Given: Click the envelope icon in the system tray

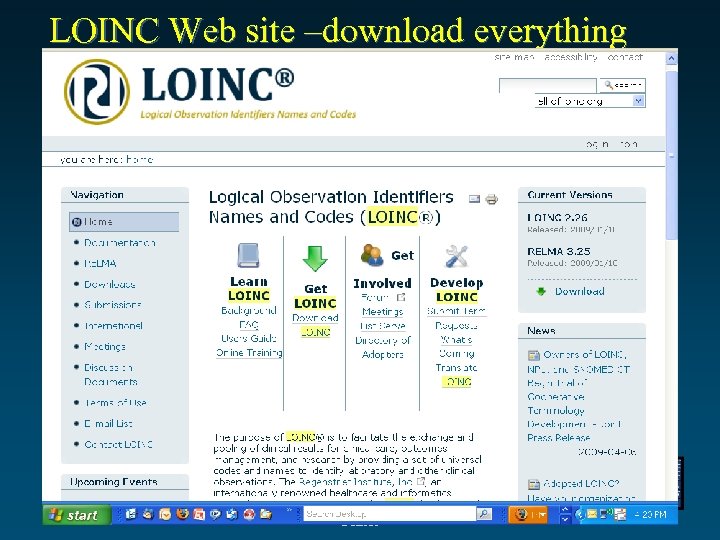Looking at the screenshot, I should tap(592, 514).
